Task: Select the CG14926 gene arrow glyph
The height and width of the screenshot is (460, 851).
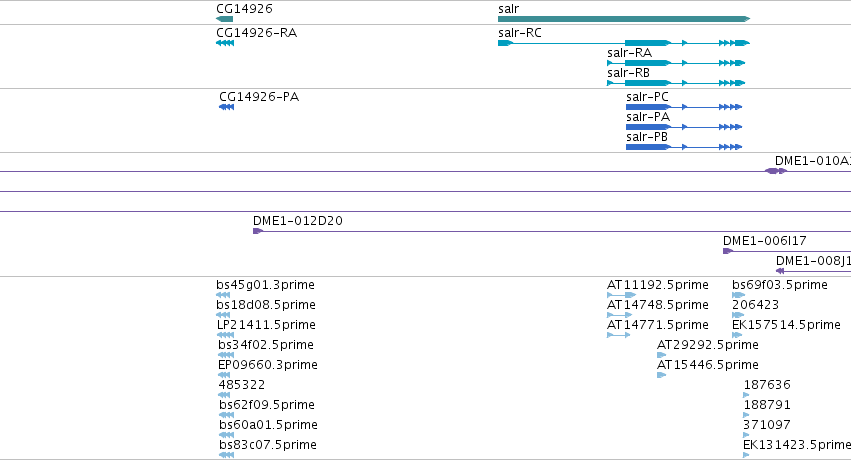Action: click(x=224, y=19)
